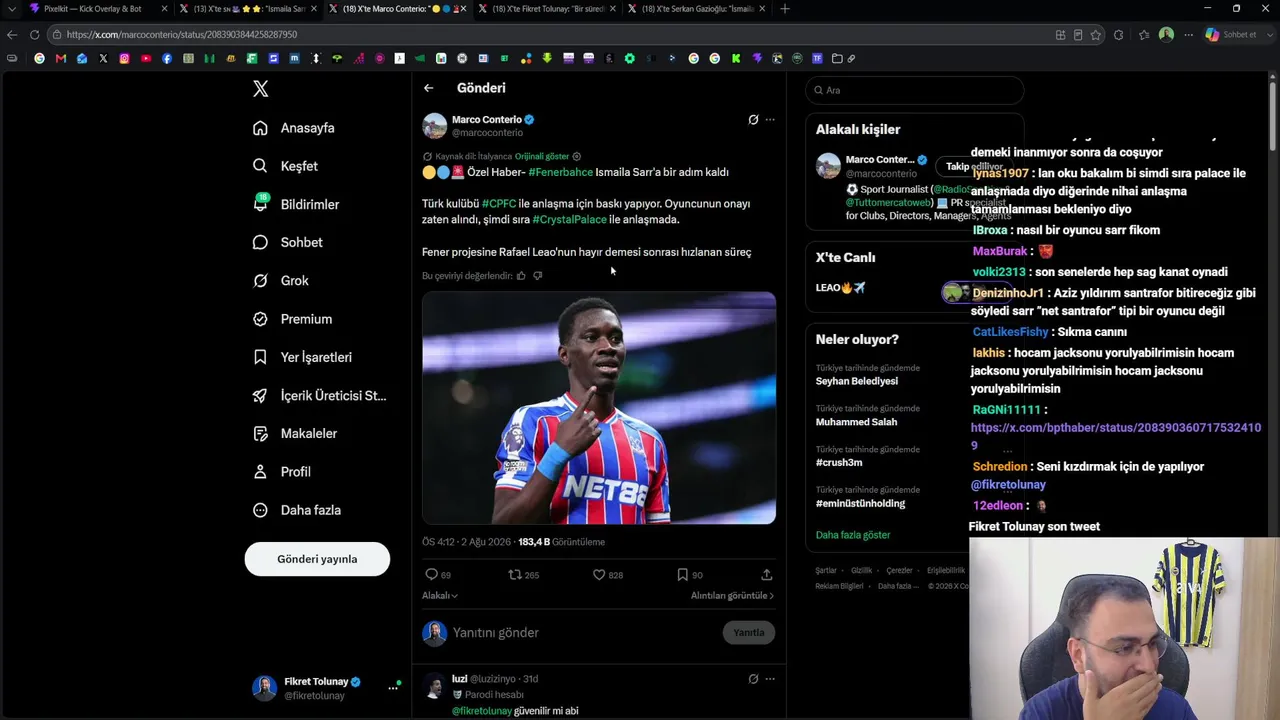Viewport: 1280px width, 720px height.
Task: Open the #CPFC hashtag
Action: tap(499, 204)
